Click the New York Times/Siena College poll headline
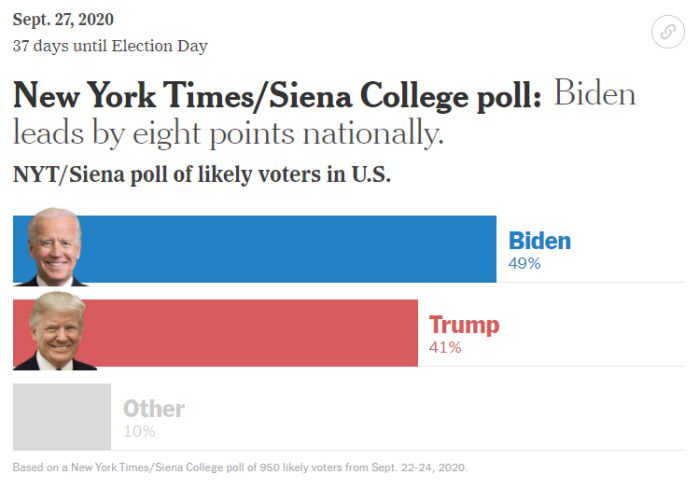 [277, 96]
